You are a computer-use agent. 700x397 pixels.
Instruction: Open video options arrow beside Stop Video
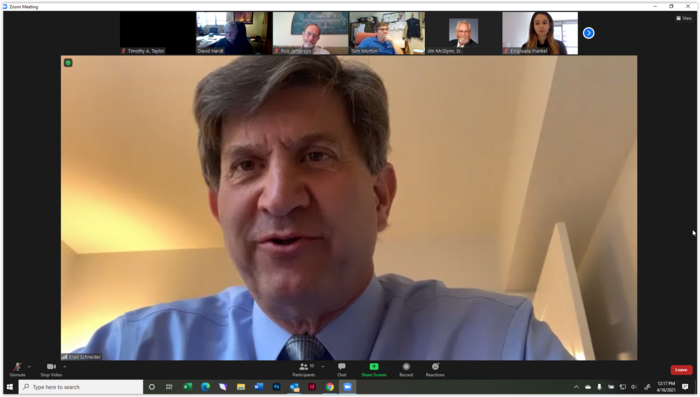coord(65,367)
